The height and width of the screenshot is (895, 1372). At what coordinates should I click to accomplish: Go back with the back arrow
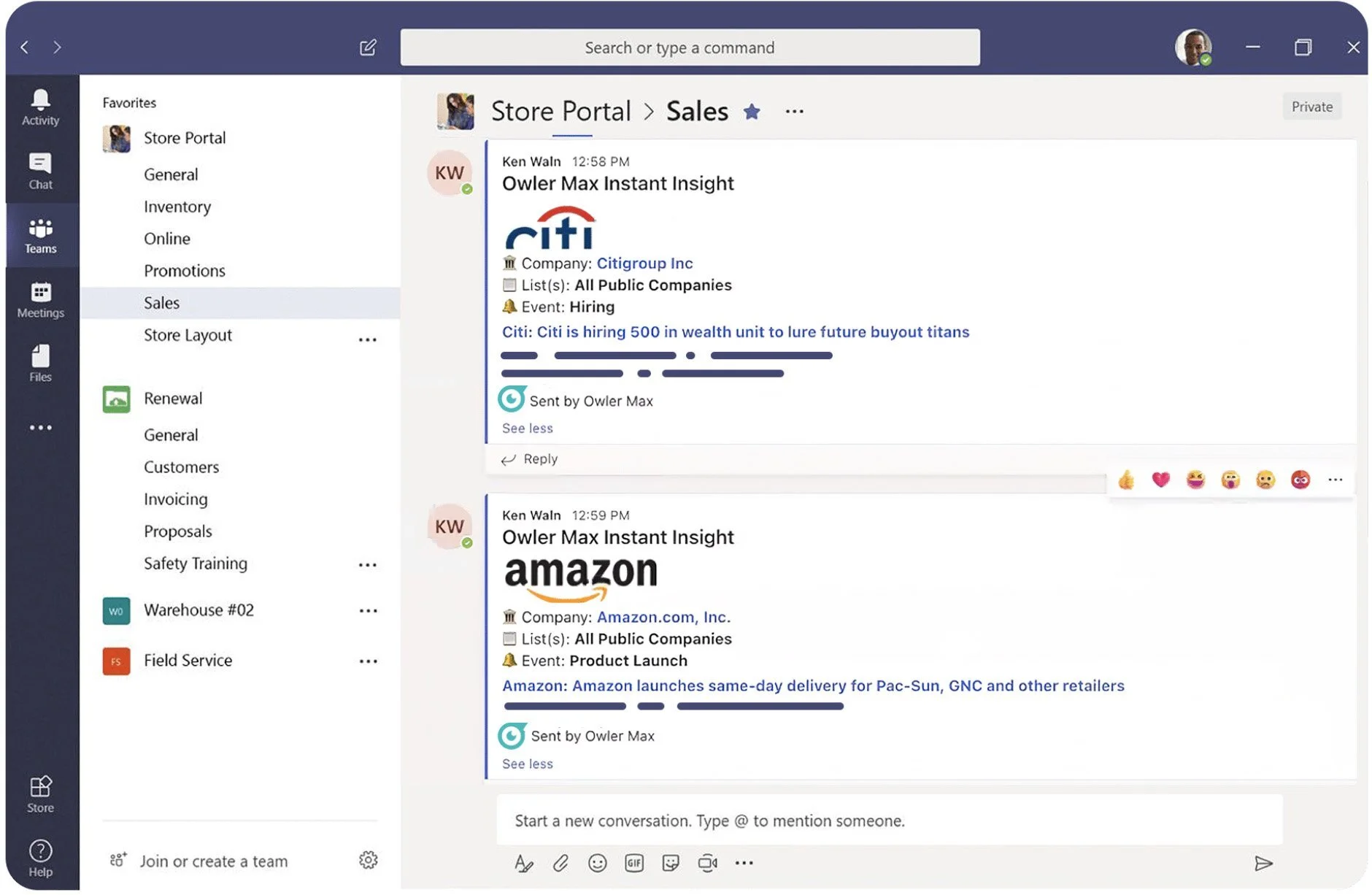25,47
